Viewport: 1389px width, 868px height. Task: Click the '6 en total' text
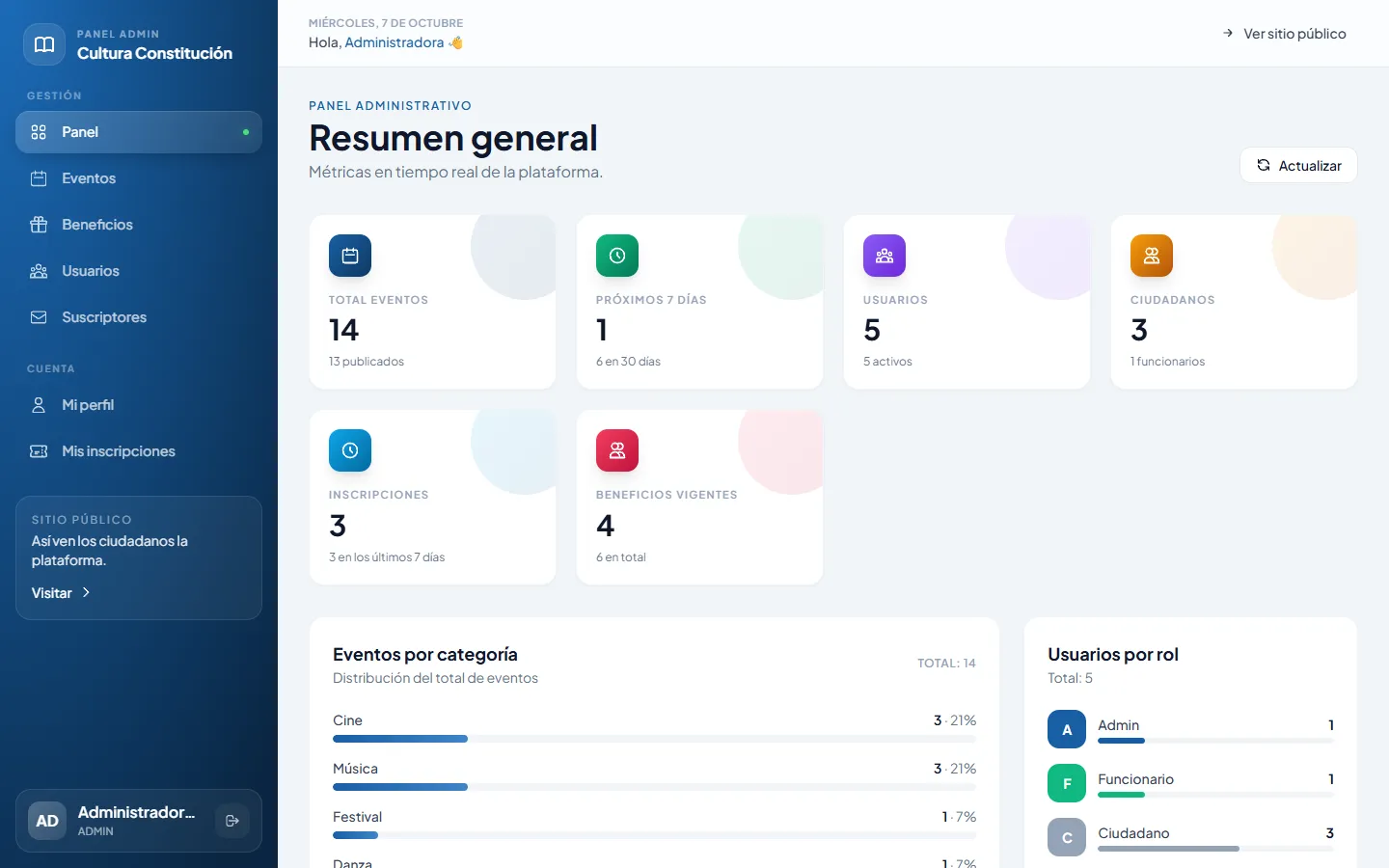pos(621,557)
